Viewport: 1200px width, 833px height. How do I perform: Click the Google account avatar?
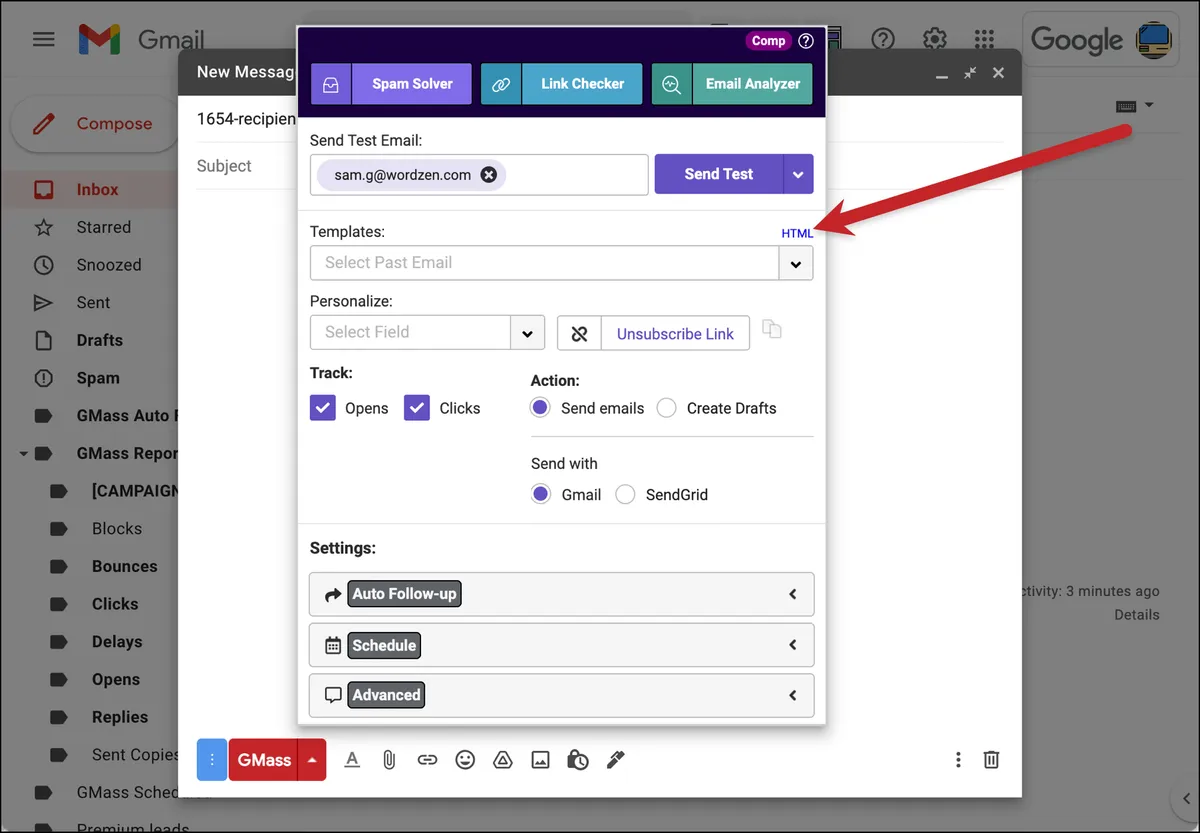1156,39
